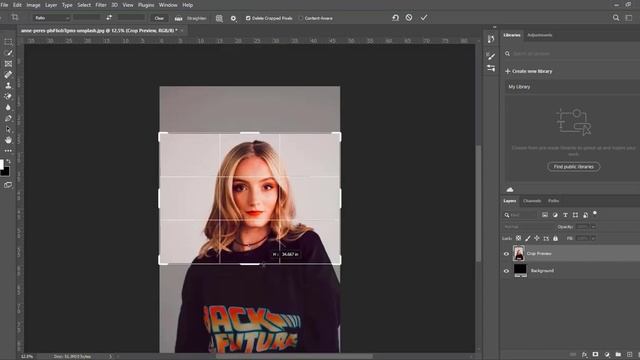The image size is (640, 360).
Task: Change screen mode at toolbar bottom
Action: [8, 185]
